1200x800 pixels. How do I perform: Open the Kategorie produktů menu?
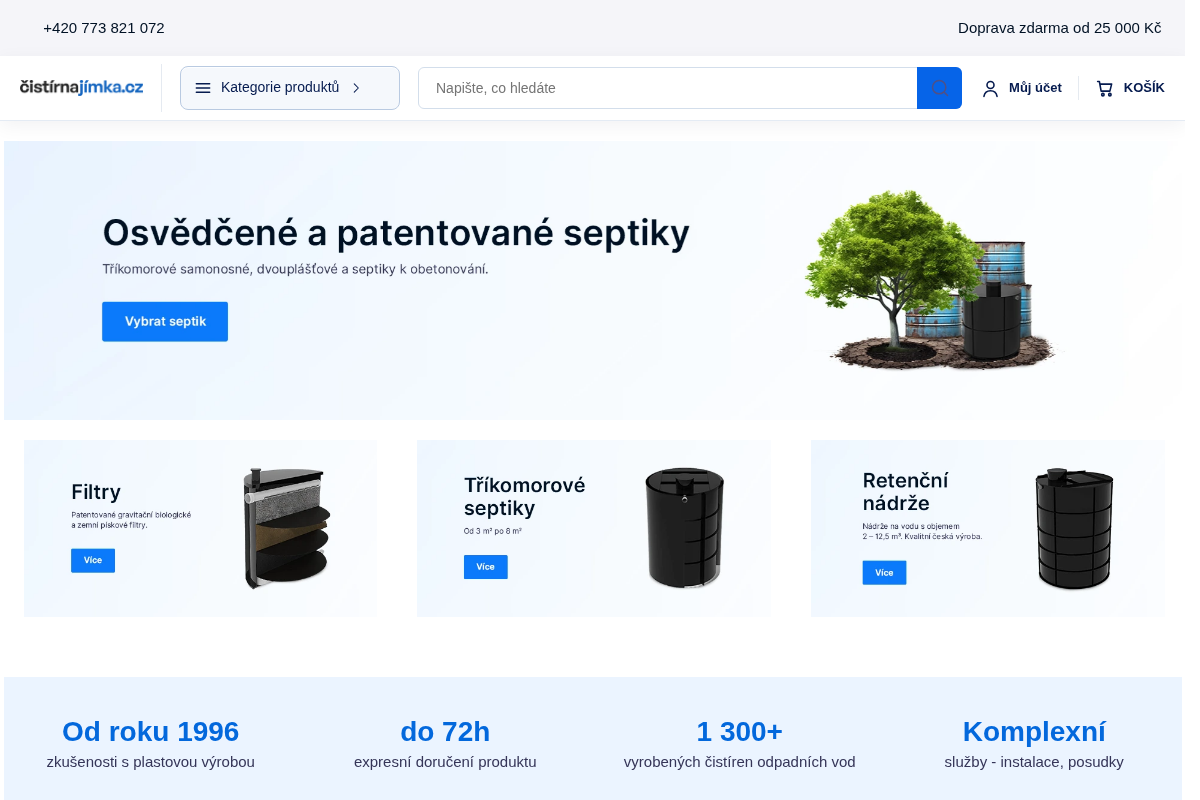pos(290,88)
